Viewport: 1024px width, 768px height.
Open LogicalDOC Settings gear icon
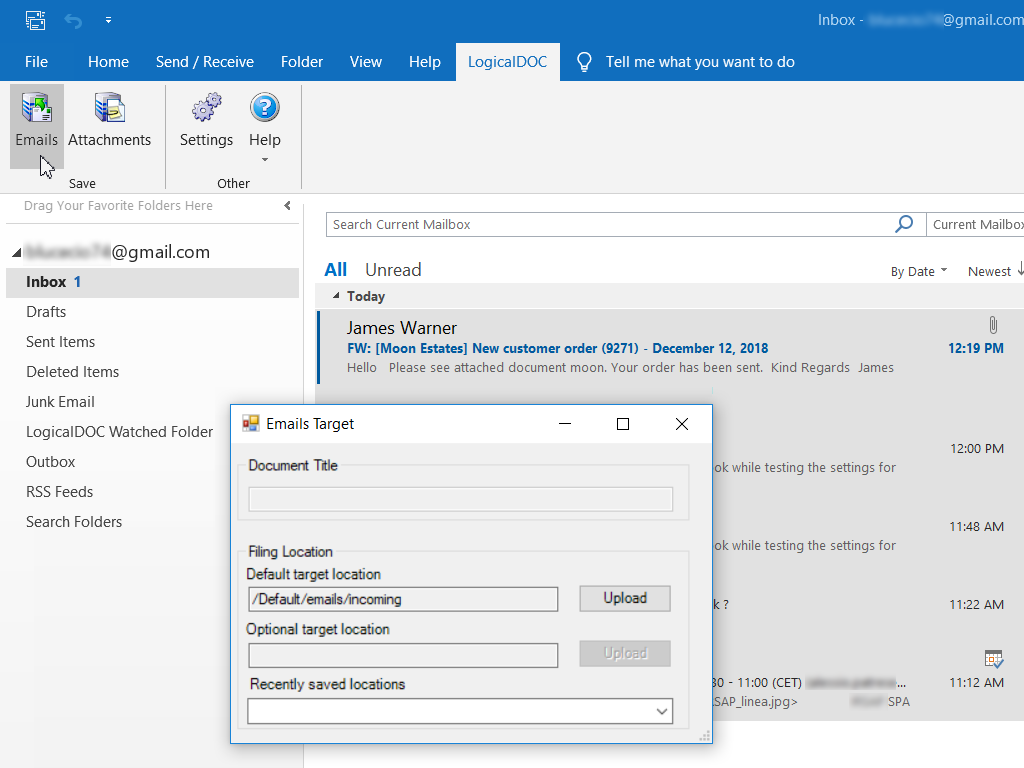[x=206, y=108]
